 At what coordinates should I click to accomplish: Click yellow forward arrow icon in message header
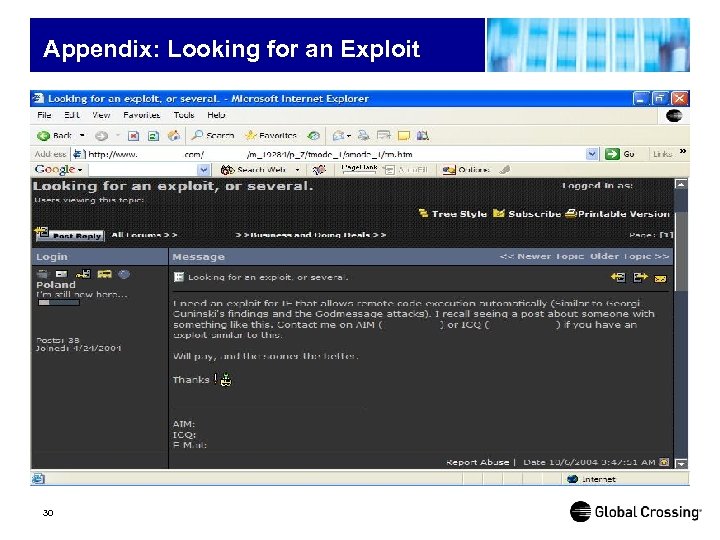[640, 277]
